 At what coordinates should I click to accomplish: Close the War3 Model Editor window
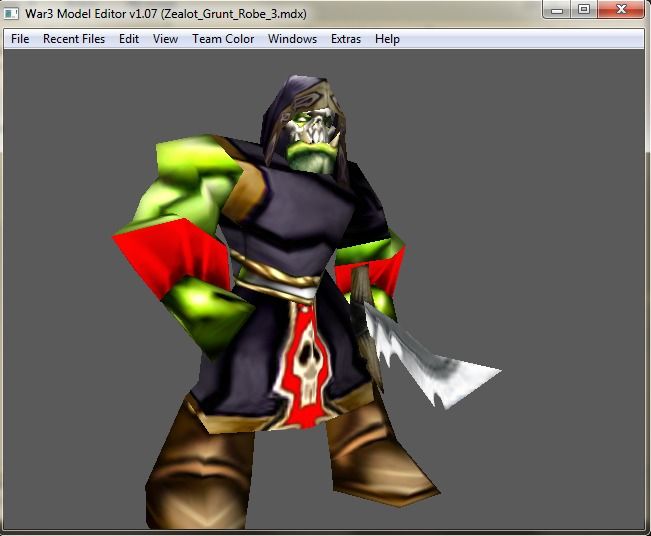point(621,10)
